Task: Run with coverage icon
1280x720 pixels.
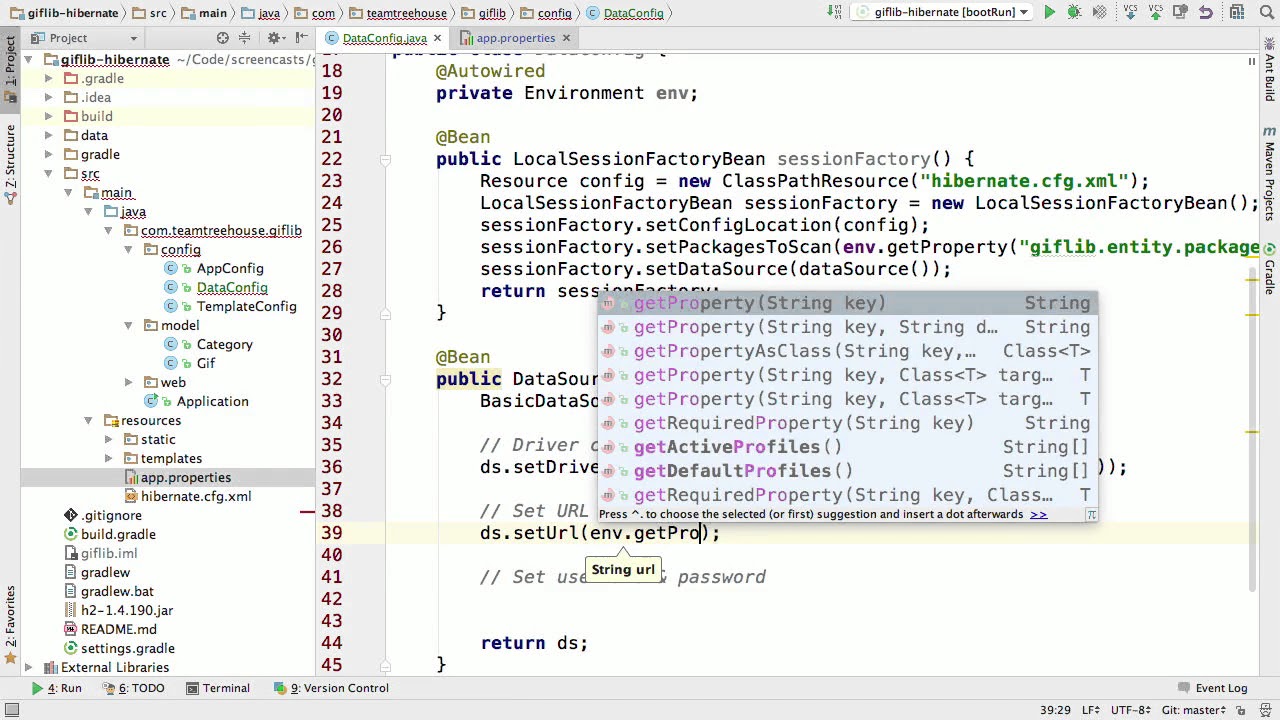Action: coord(1098,13)
